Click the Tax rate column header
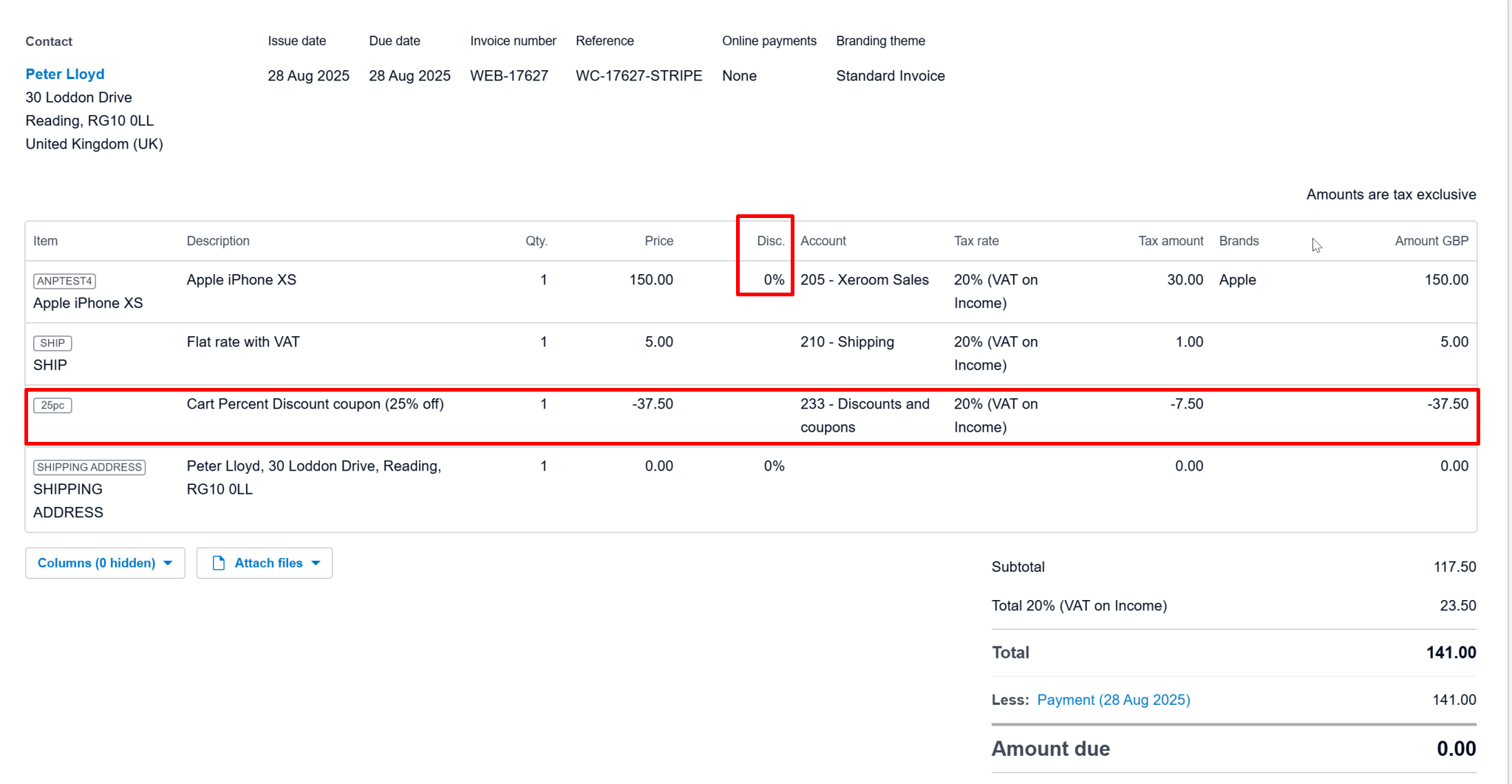Viewport: 1512px width, 784px height. (975, 241)
